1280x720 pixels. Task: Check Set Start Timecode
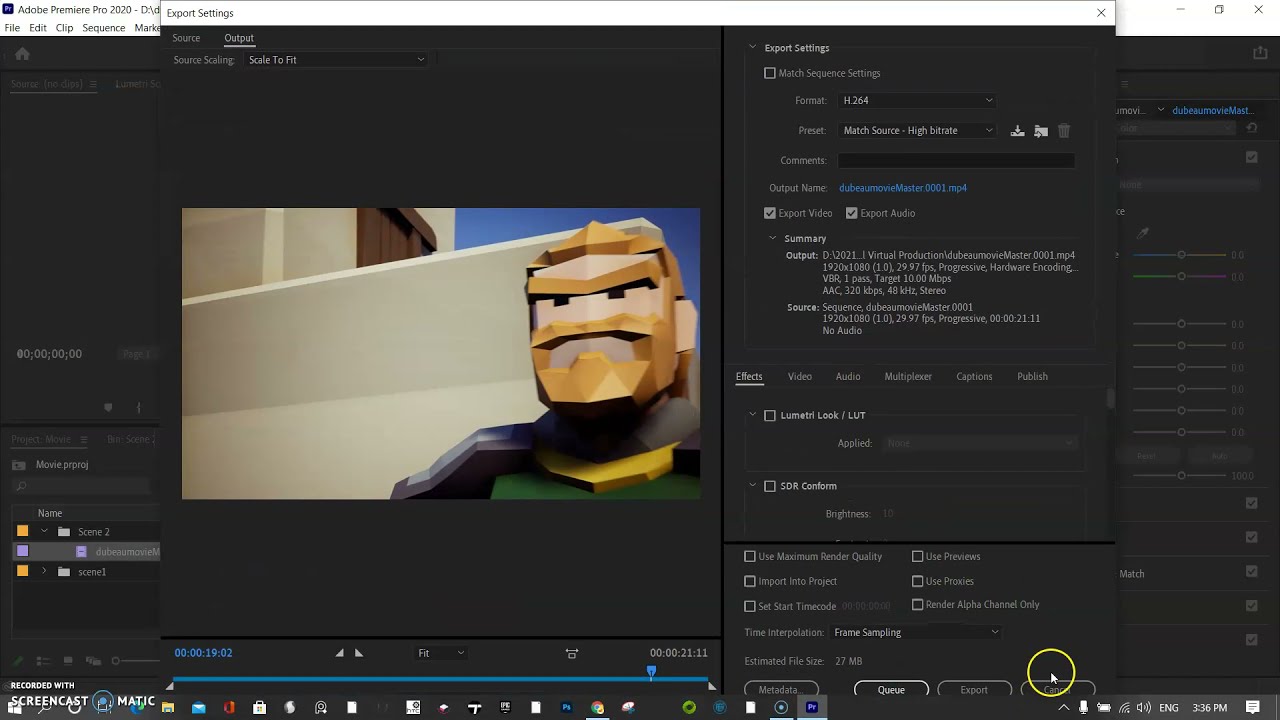[750, 606]
